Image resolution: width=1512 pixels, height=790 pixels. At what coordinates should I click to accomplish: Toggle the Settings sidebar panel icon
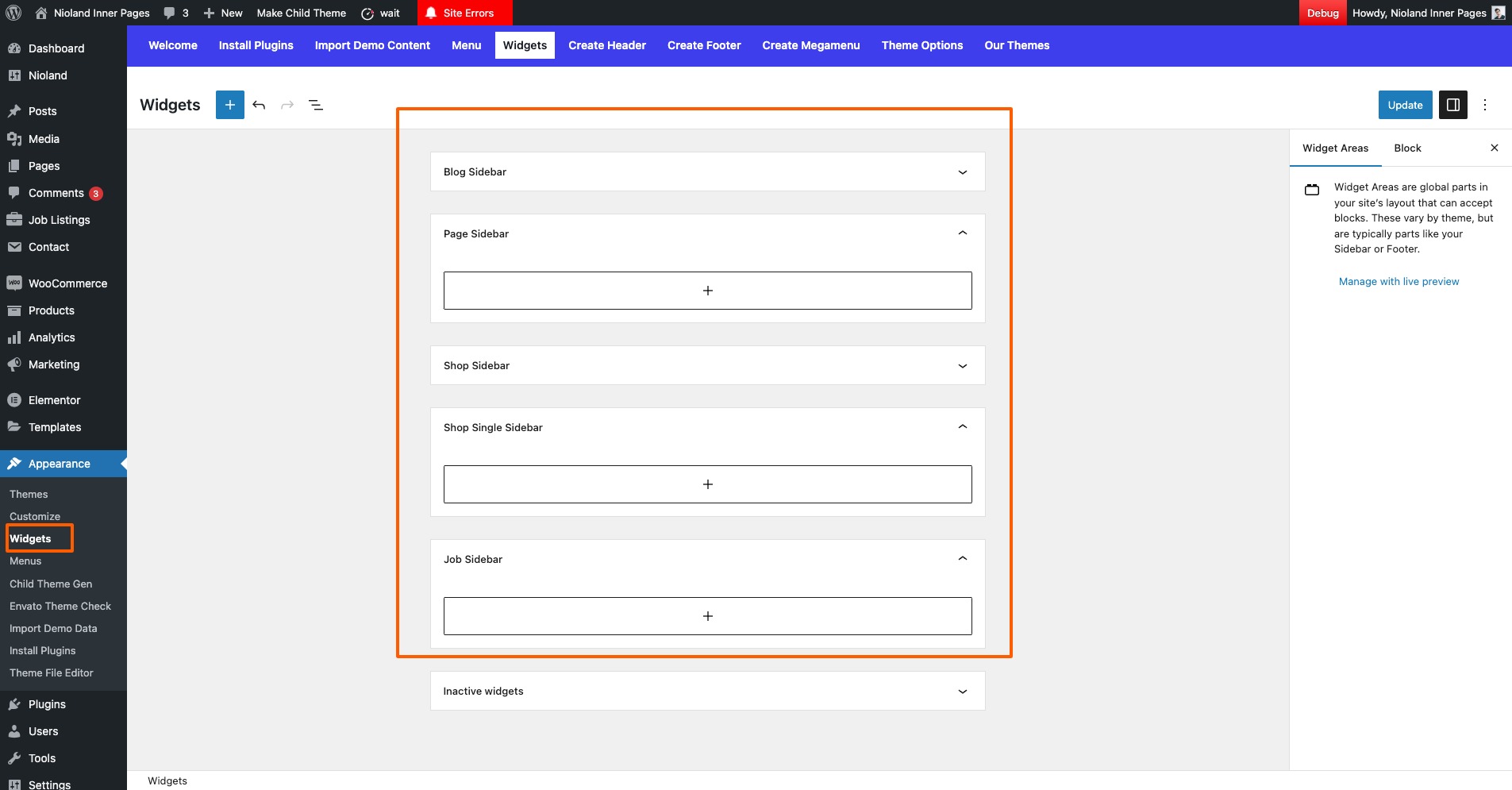click(x=1452, y=105)
